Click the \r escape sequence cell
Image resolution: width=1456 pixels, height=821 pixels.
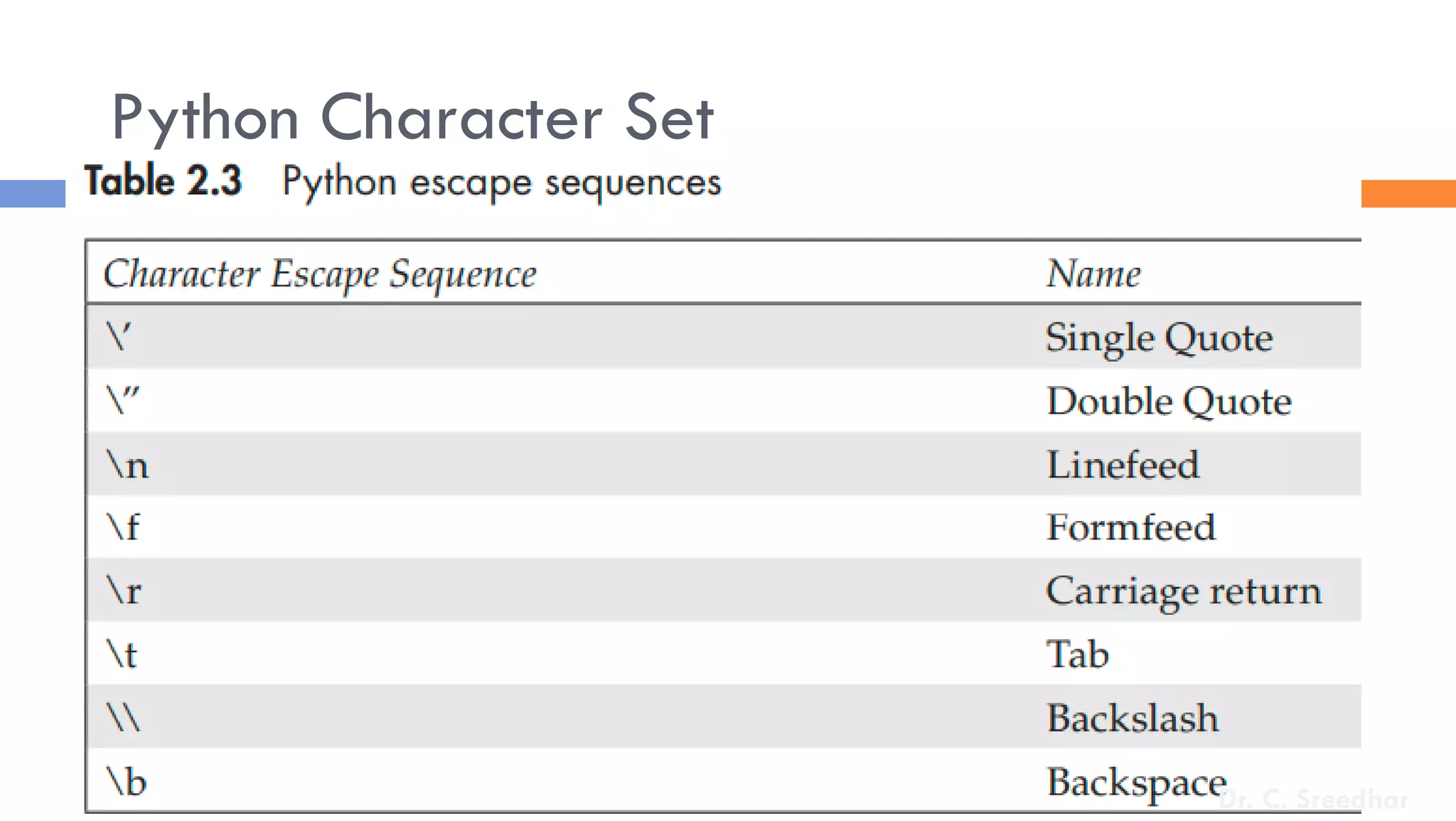pyautogui.click(x=124, y=591)
